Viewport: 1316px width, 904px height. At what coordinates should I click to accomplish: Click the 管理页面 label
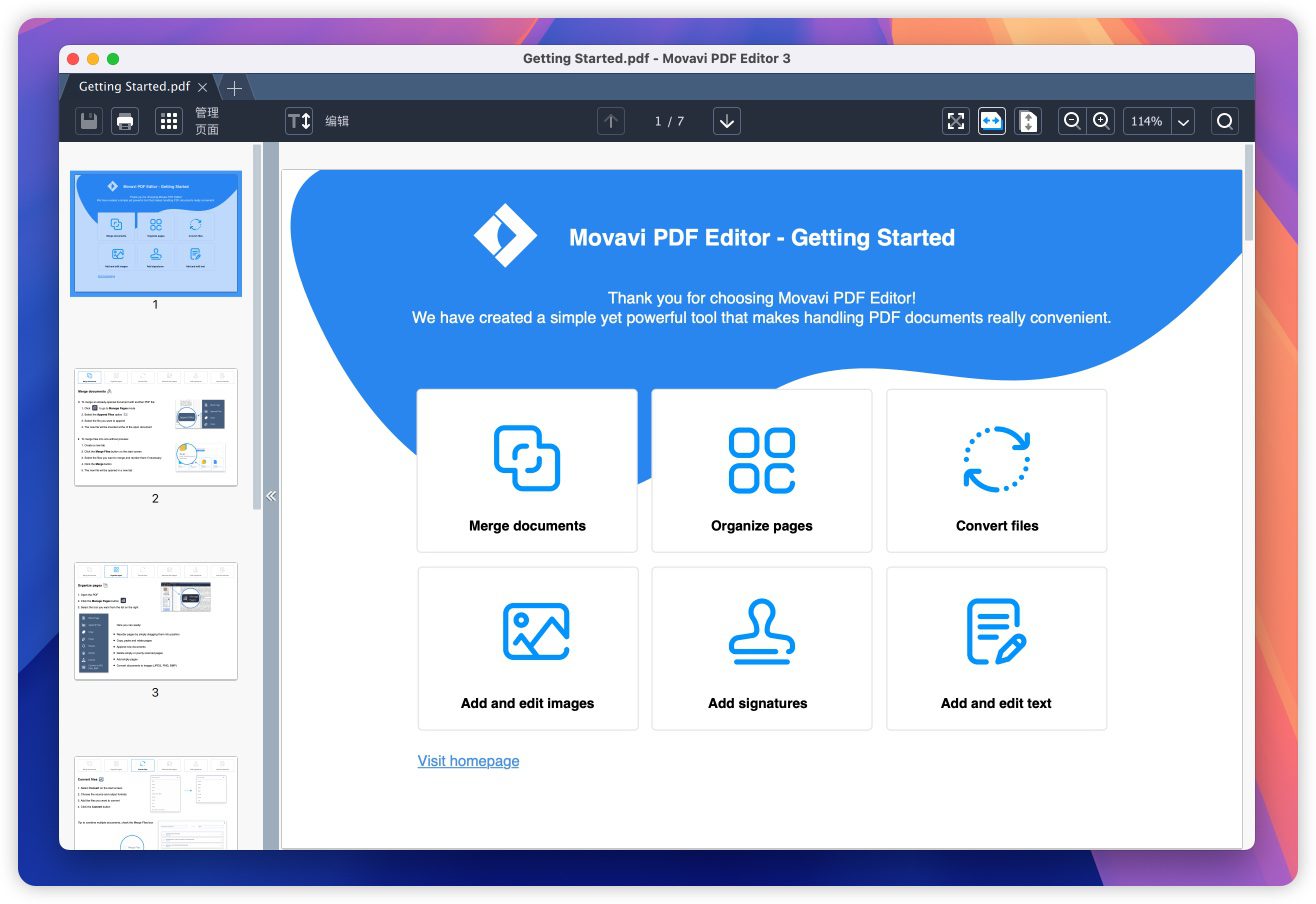click(x=207, y=121)
